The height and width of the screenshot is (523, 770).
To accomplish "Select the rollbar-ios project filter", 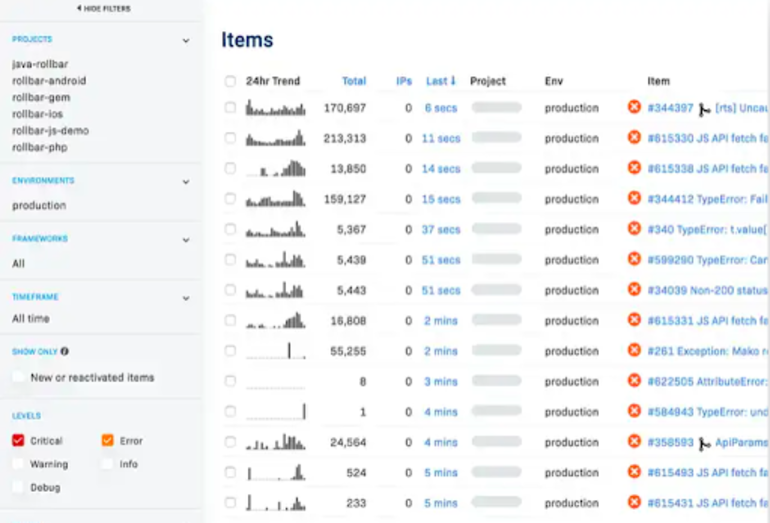I will point(38,114).
